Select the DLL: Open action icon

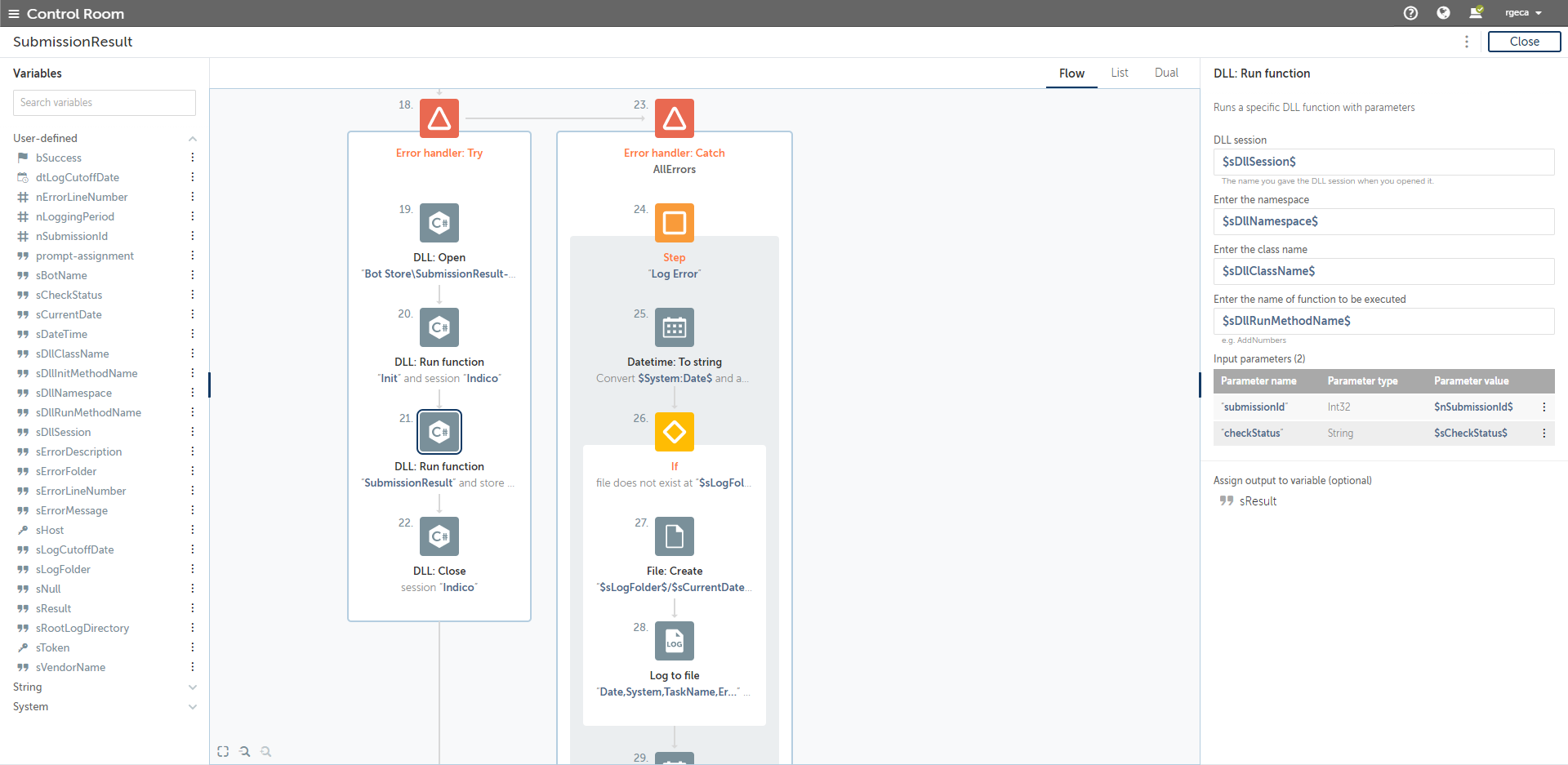tap(439, 223)
